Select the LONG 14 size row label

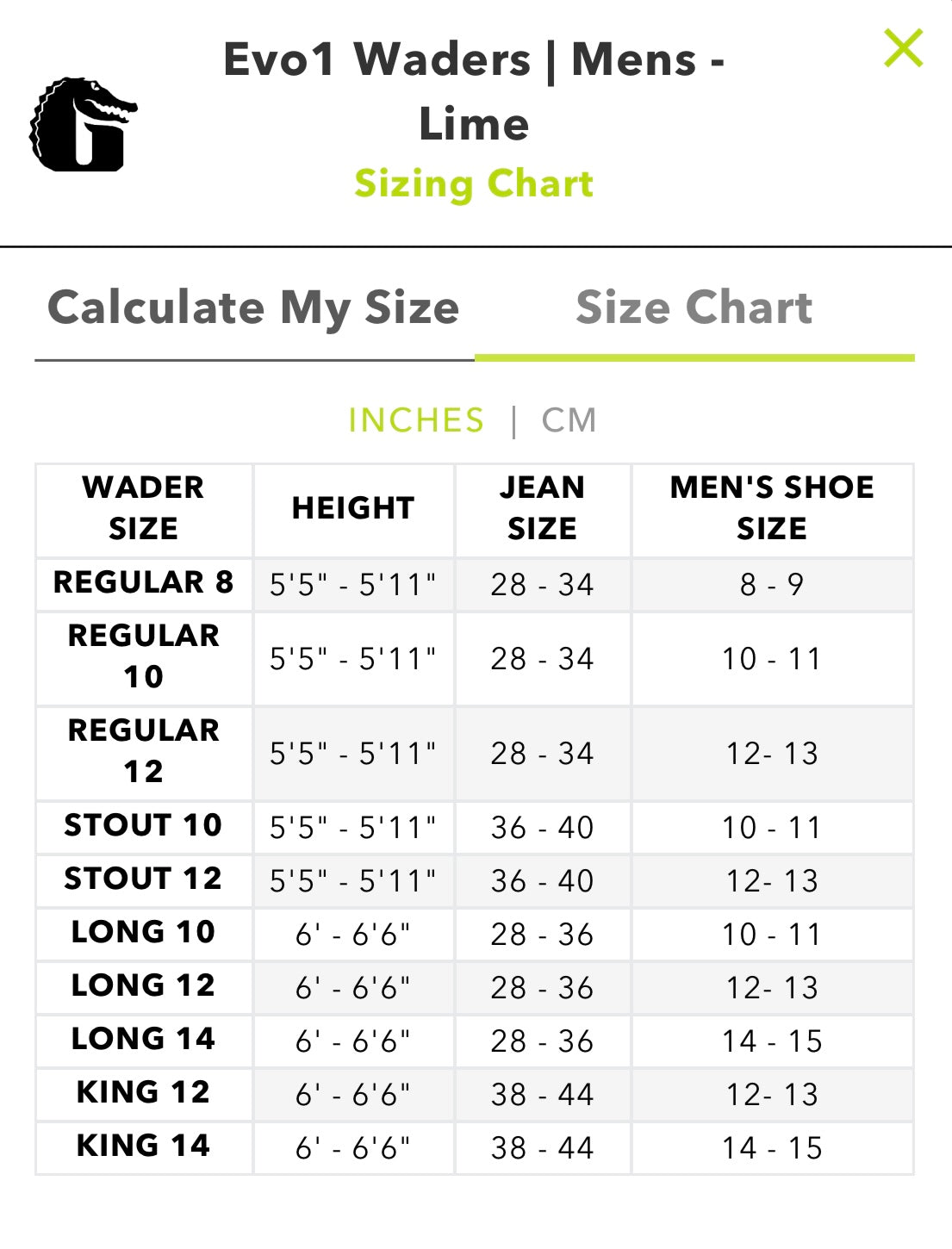click(x=144, y=1039)
